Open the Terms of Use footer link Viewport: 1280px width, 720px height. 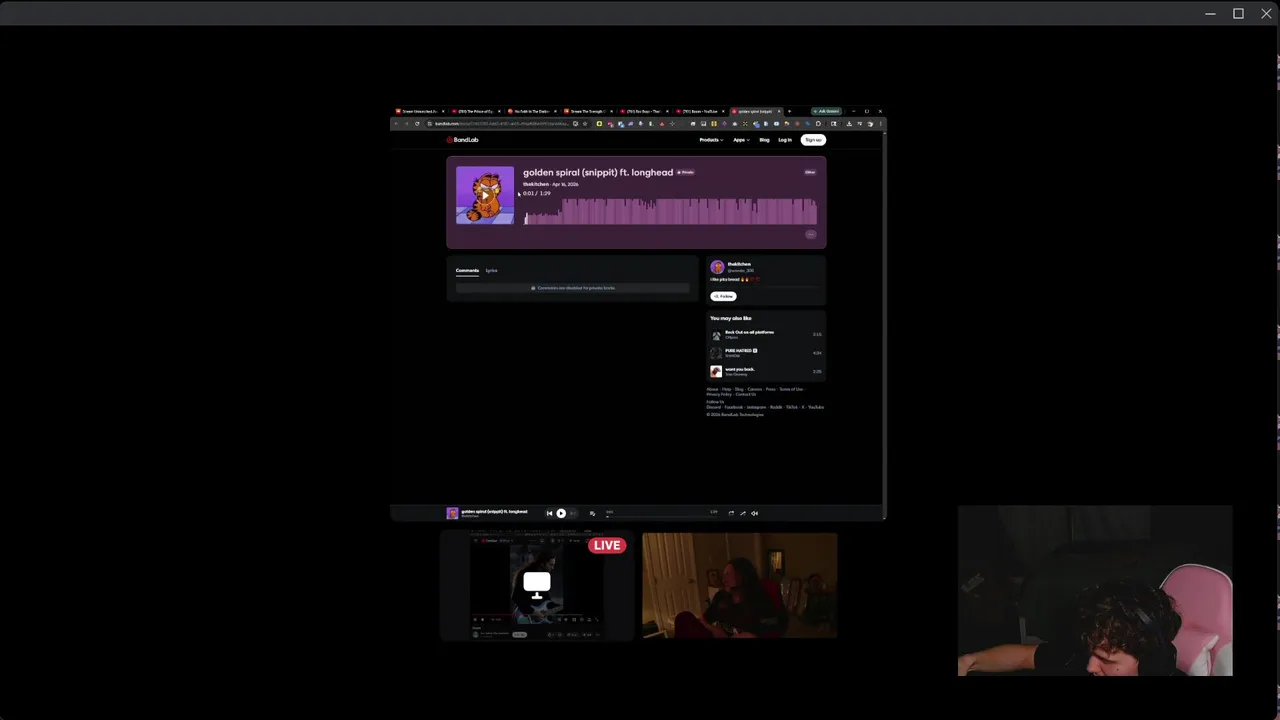(791, 389)
